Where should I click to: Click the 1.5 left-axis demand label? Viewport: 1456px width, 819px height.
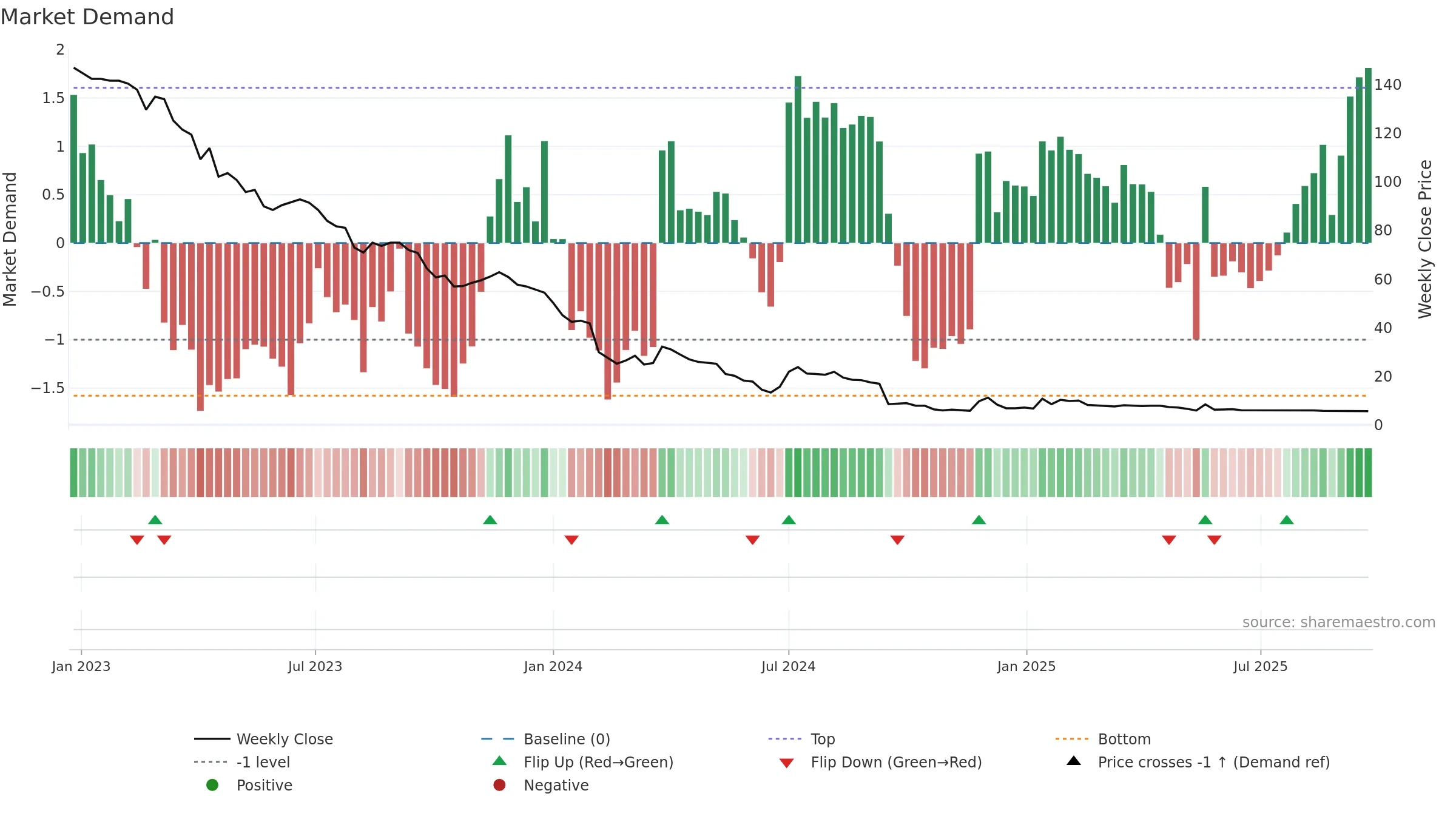[53, 98]
